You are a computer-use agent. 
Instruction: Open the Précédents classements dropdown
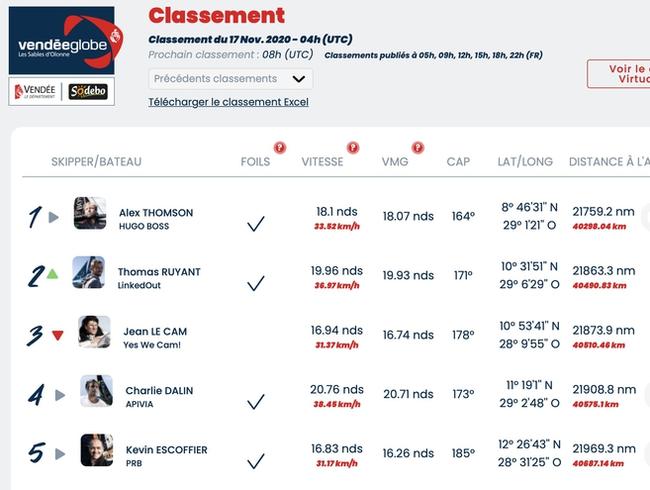pyautogui.click(x=230, y=79)
